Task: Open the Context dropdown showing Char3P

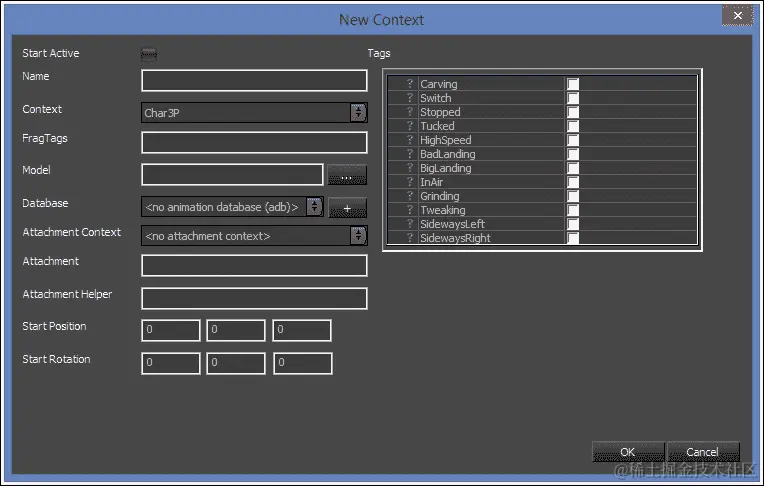Action: 254,113
